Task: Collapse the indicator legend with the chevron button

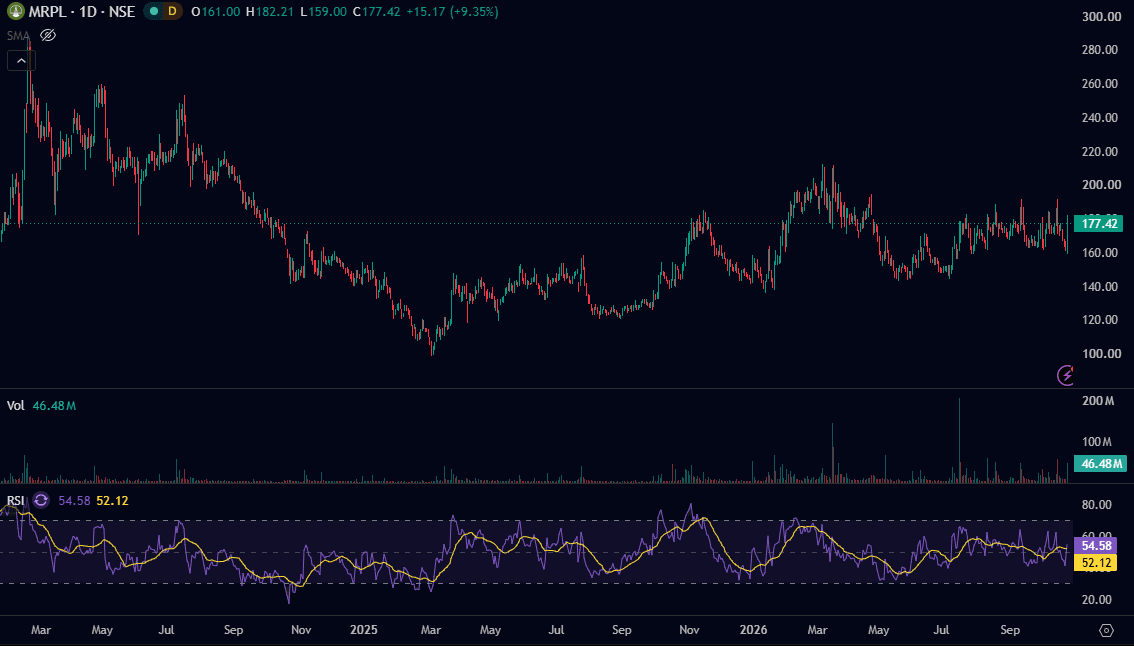Action: [x=21, y=61]
